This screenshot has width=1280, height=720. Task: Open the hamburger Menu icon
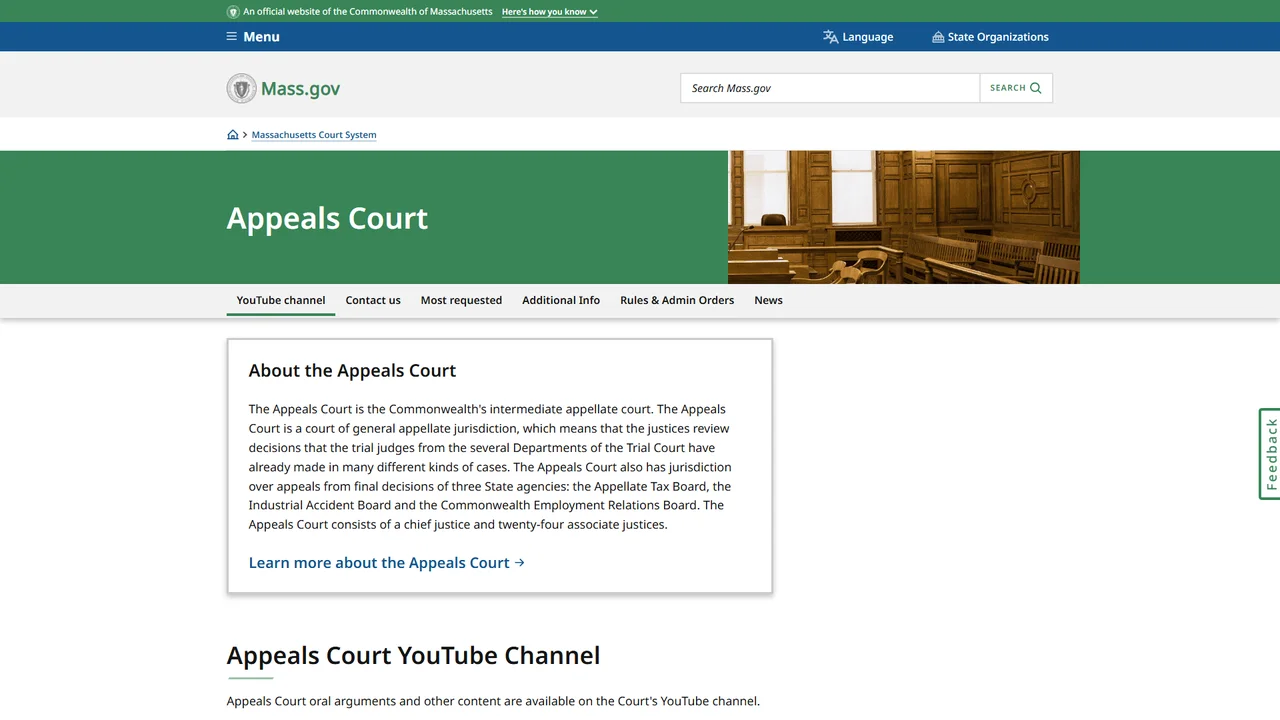[x=232, y=37]
